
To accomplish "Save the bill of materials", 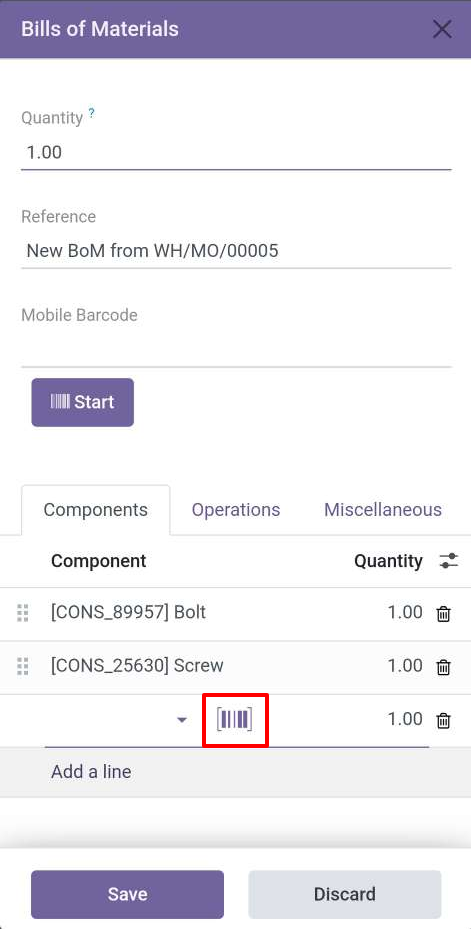I will click(x=127, y=894).
